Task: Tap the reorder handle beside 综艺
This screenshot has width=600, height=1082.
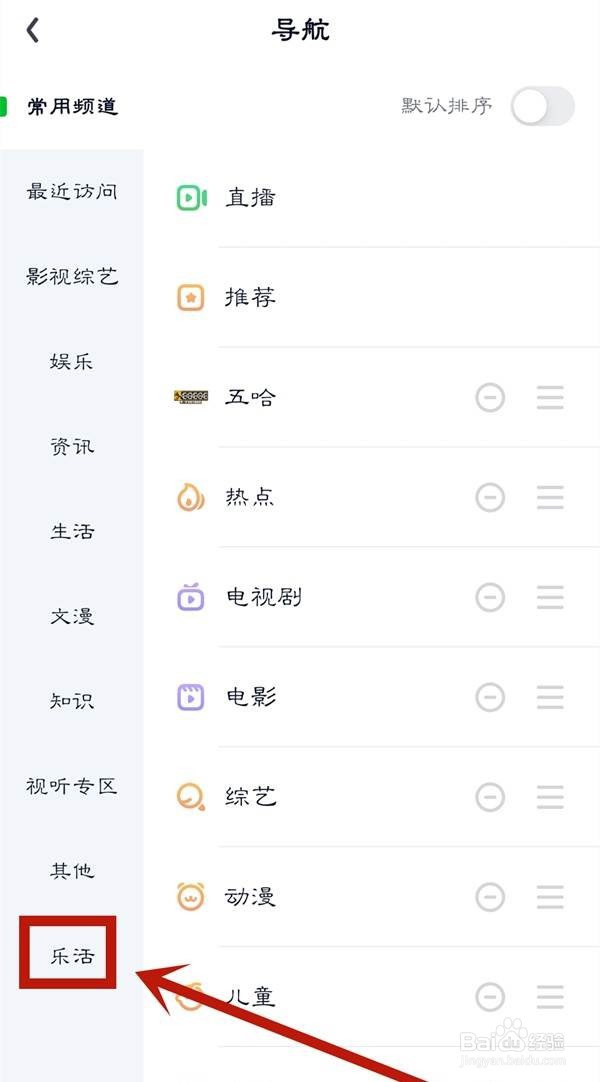Action: coord(550,798)
